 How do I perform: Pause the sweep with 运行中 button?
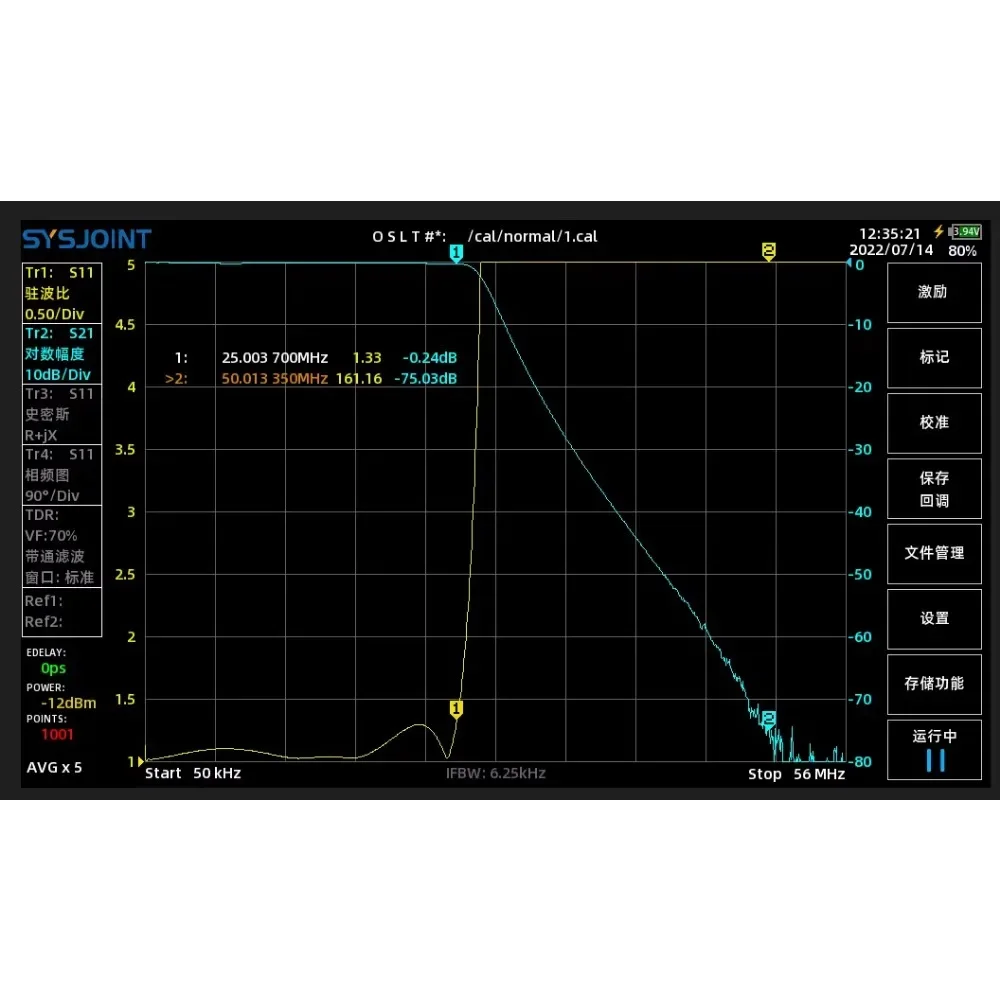[934, 749]
